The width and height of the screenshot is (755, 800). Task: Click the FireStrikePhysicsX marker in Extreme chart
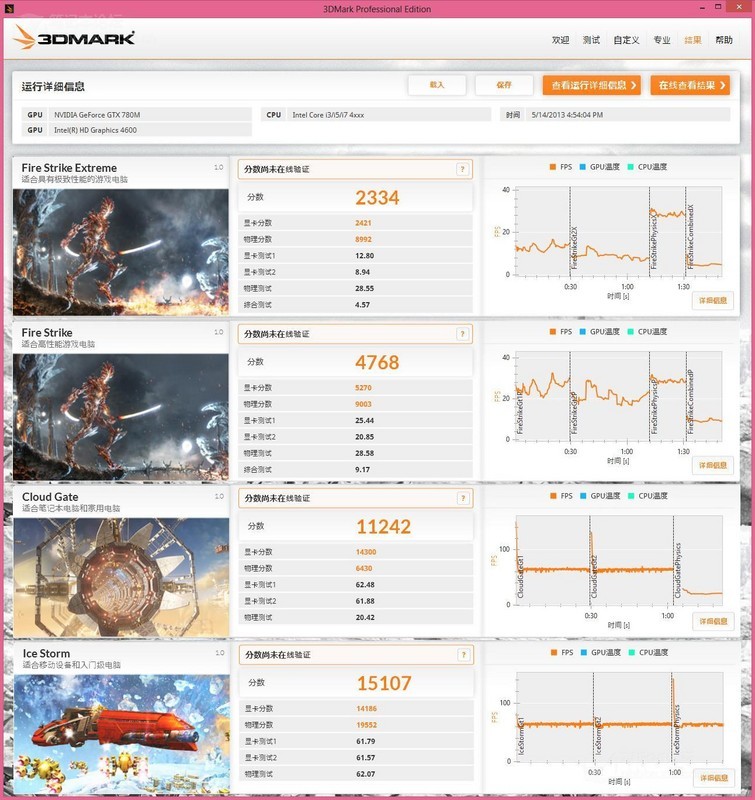pyautogui.click(x=654, y=241)
